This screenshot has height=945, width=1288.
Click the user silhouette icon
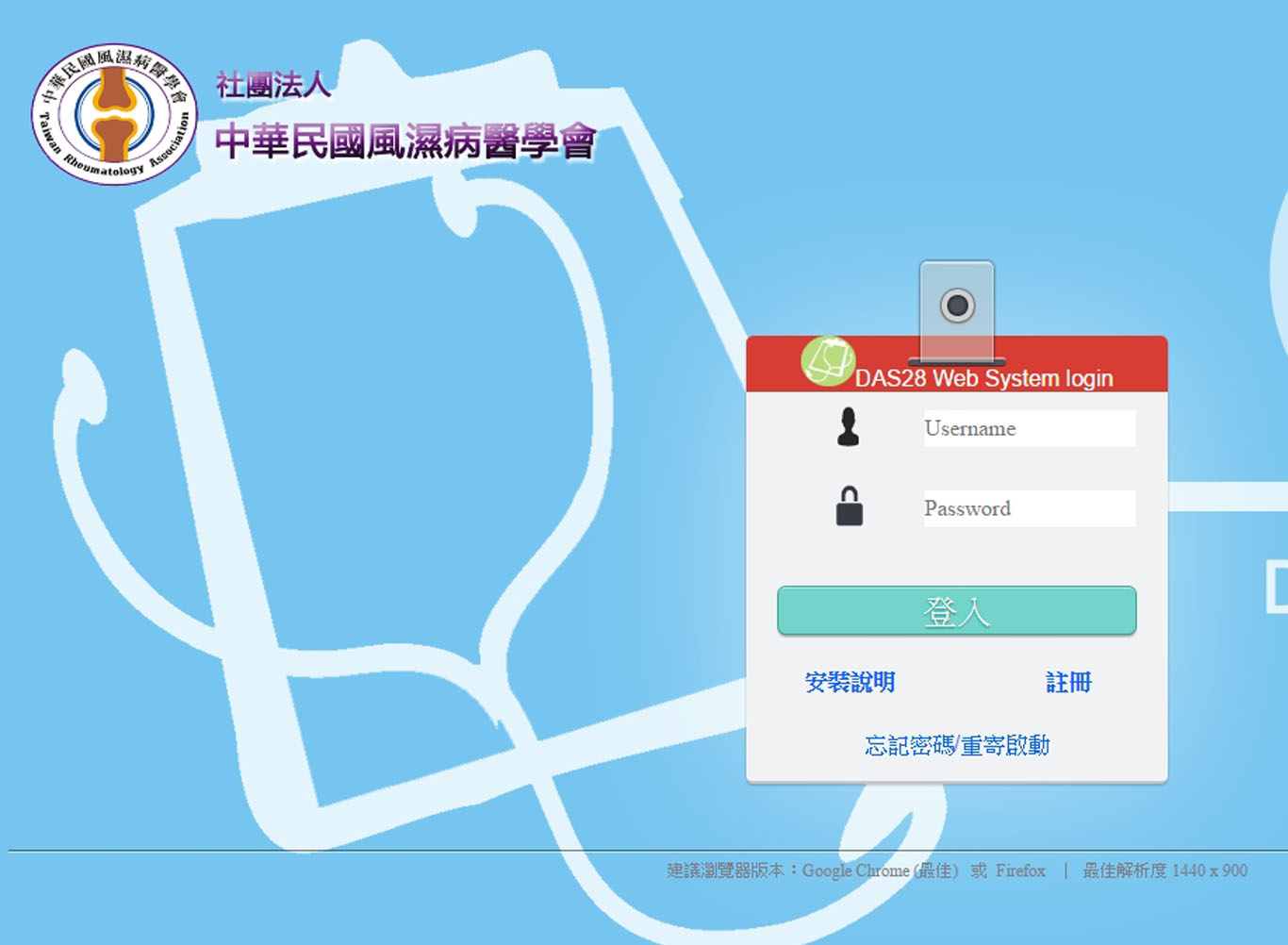pos(849,427)
